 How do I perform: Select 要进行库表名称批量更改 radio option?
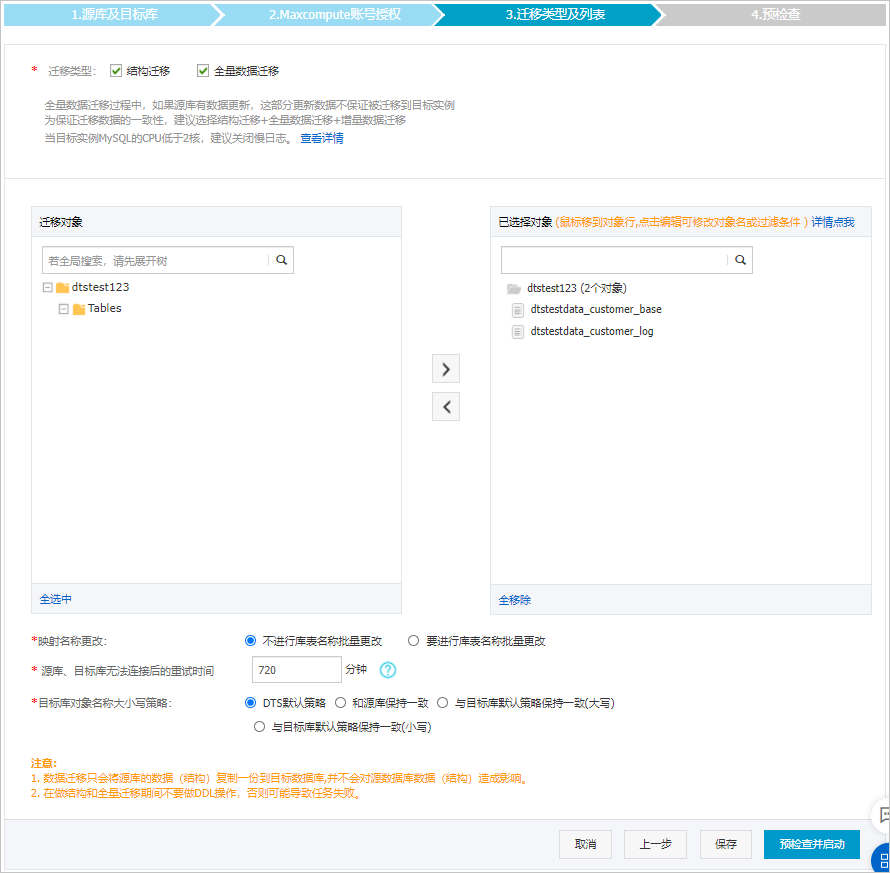(413, 640)
